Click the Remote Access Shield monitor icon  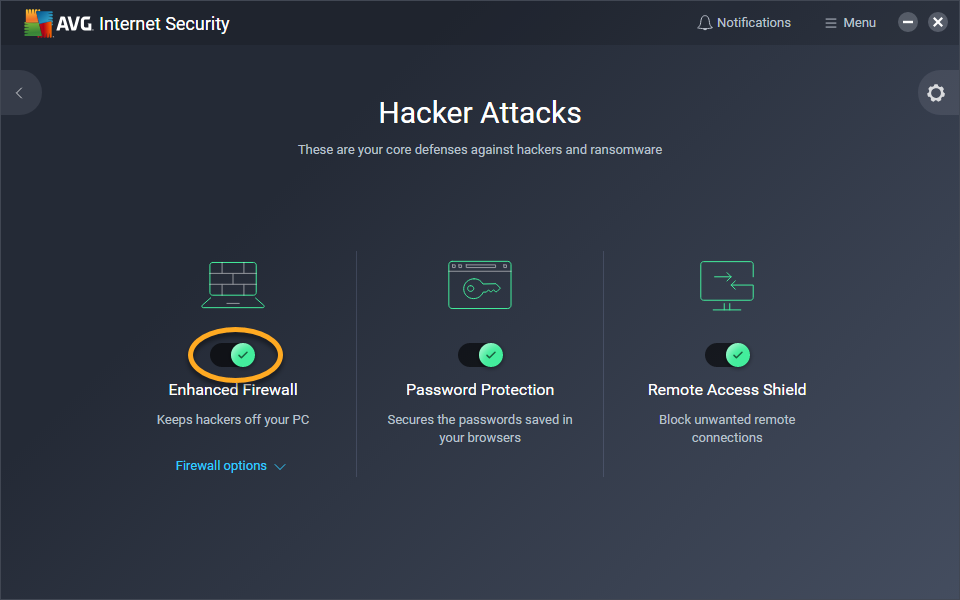(x=727, y=285)
